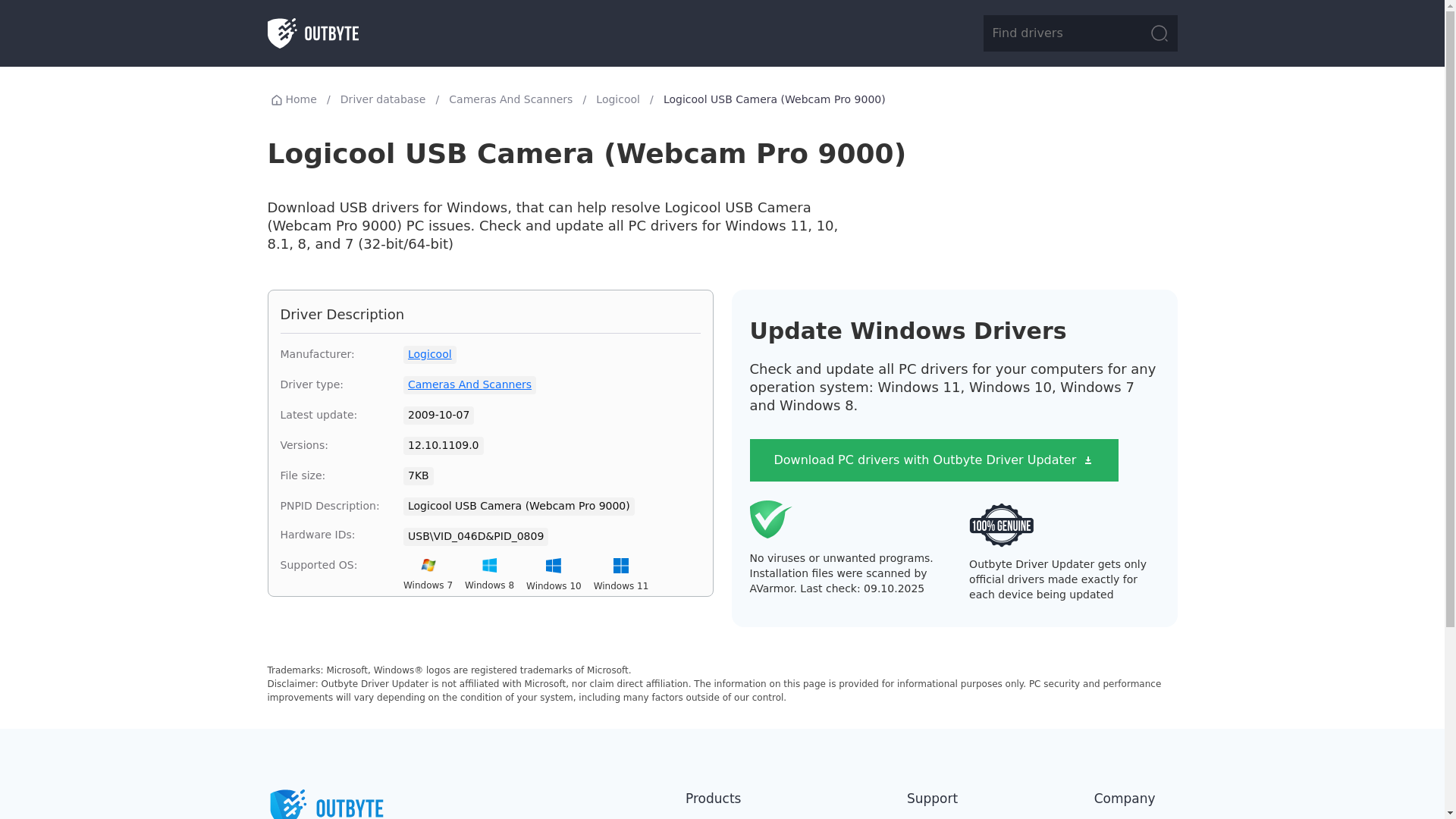The image size is (1456, 819).
Task: Click the search magnifier icon
Action: [1159, 33]
